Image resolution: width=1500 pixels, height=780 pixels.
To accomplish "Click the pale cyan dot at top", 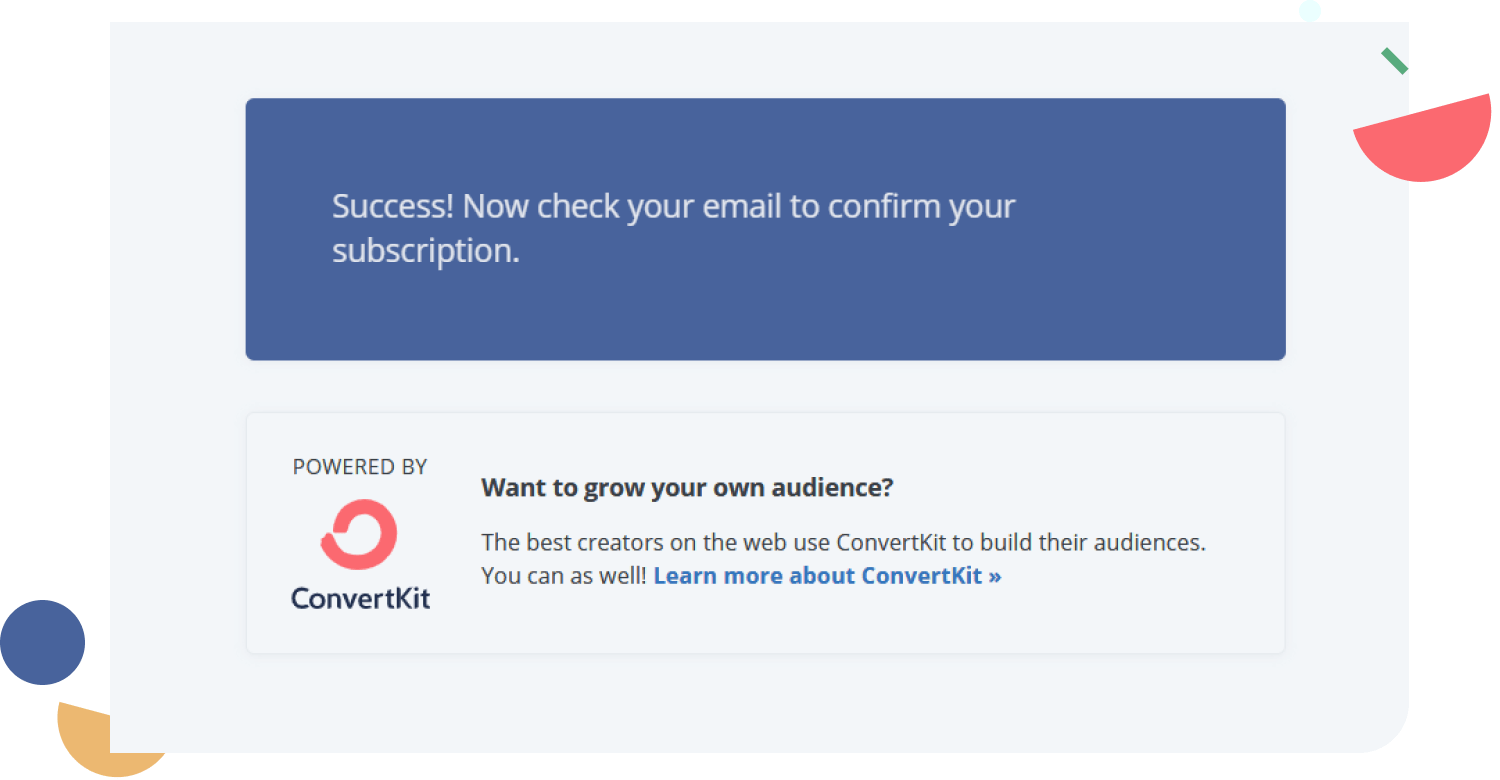I will coord(1310,11).
